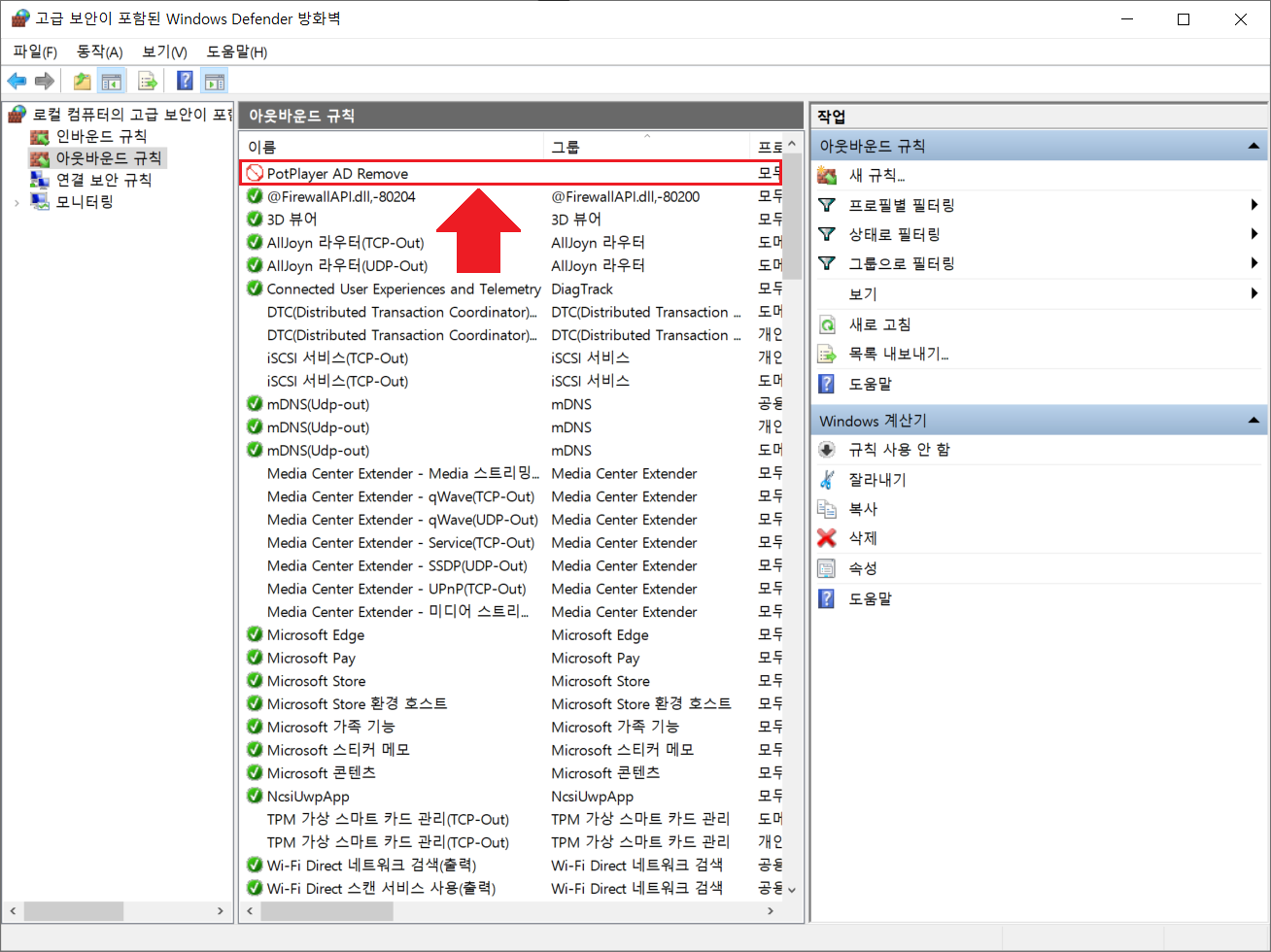Screen dimensions: 1271x952
Task: Click the rule list vertical scrollbar down arrow
Action: click(x=792, y=889)
